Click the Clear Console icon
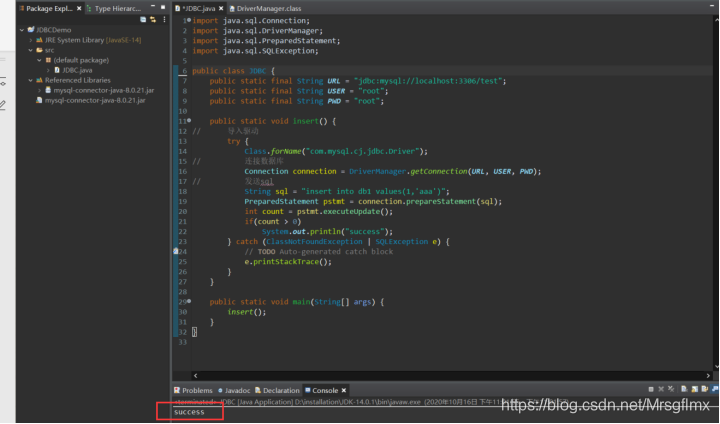Screen dimensions: 720x424 684,389
